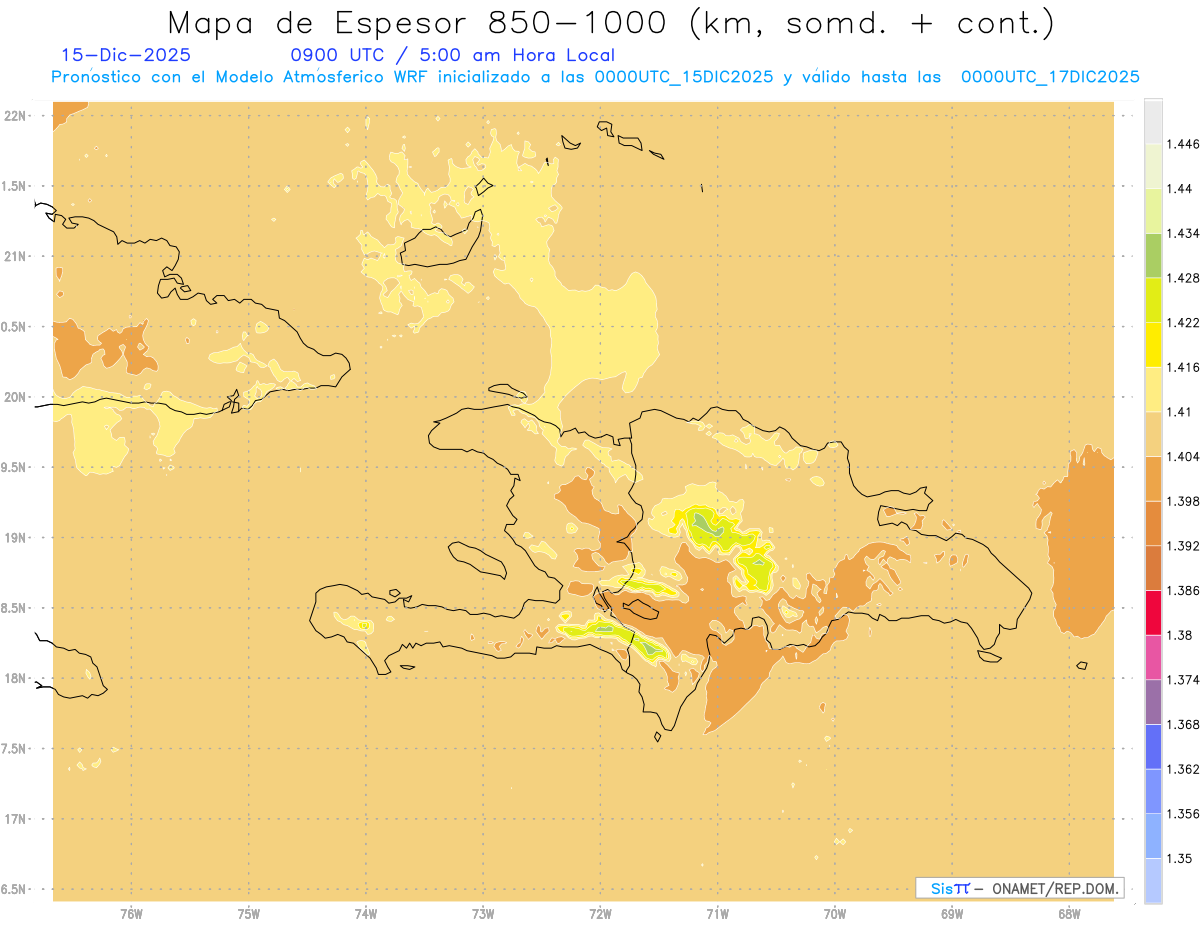Click the longitude label "76W"
Screen dimensions: 1200x927
click(131, 914)
